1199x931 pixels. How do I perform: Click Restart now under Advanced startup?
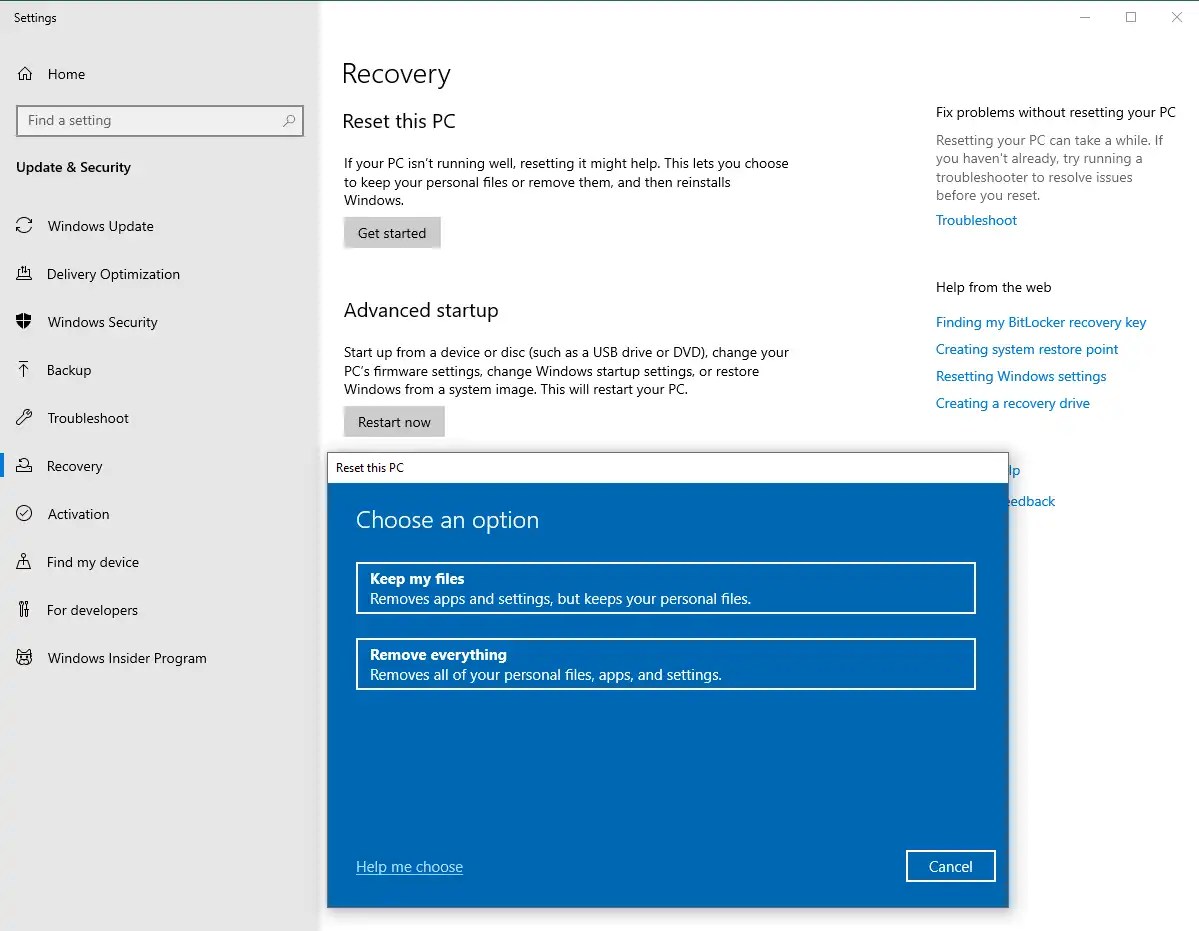[393, 421]
